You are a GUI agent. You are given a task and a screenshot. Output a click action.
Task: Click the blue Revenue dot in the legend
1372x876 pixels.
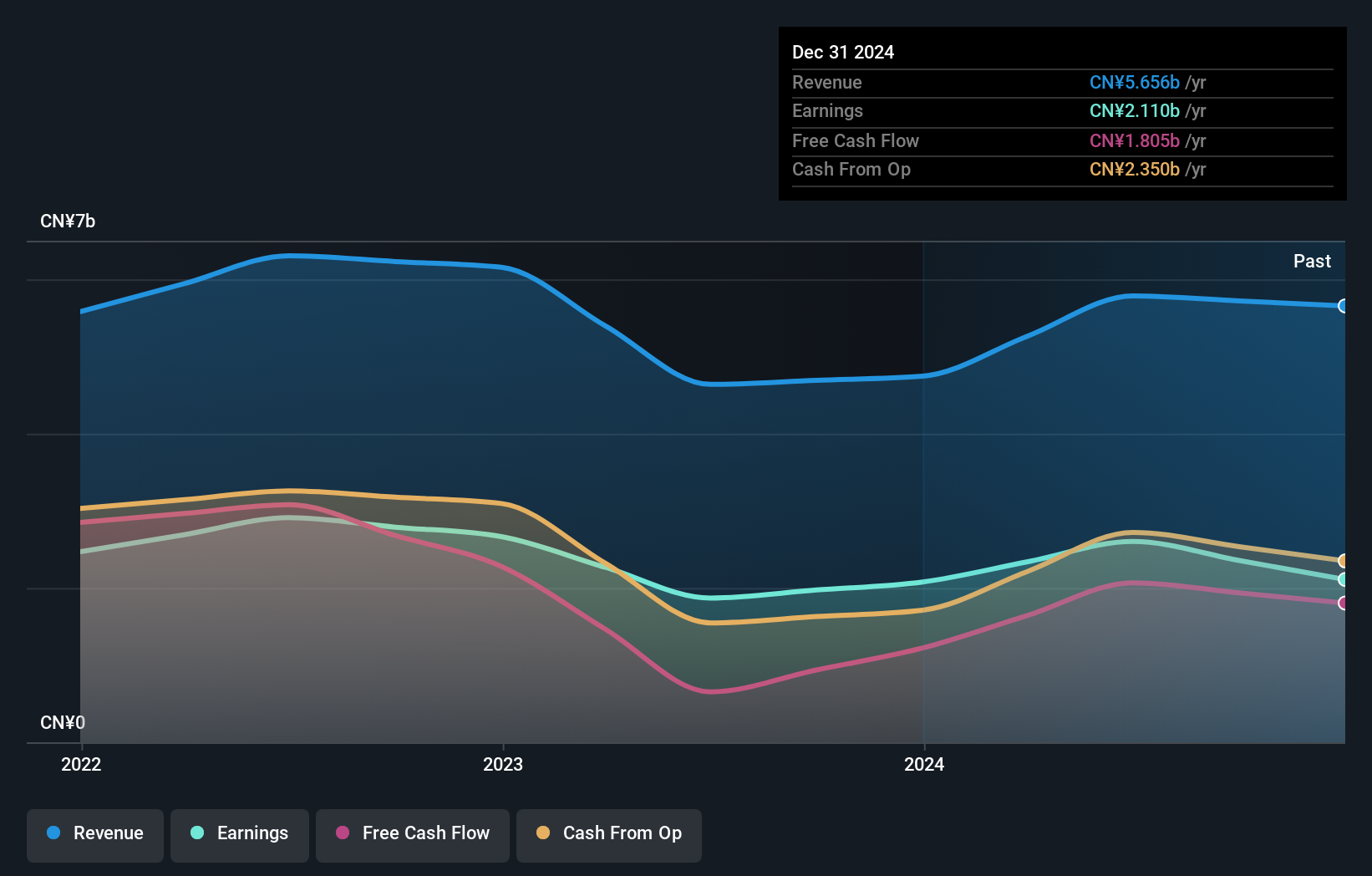click(55, 833)
